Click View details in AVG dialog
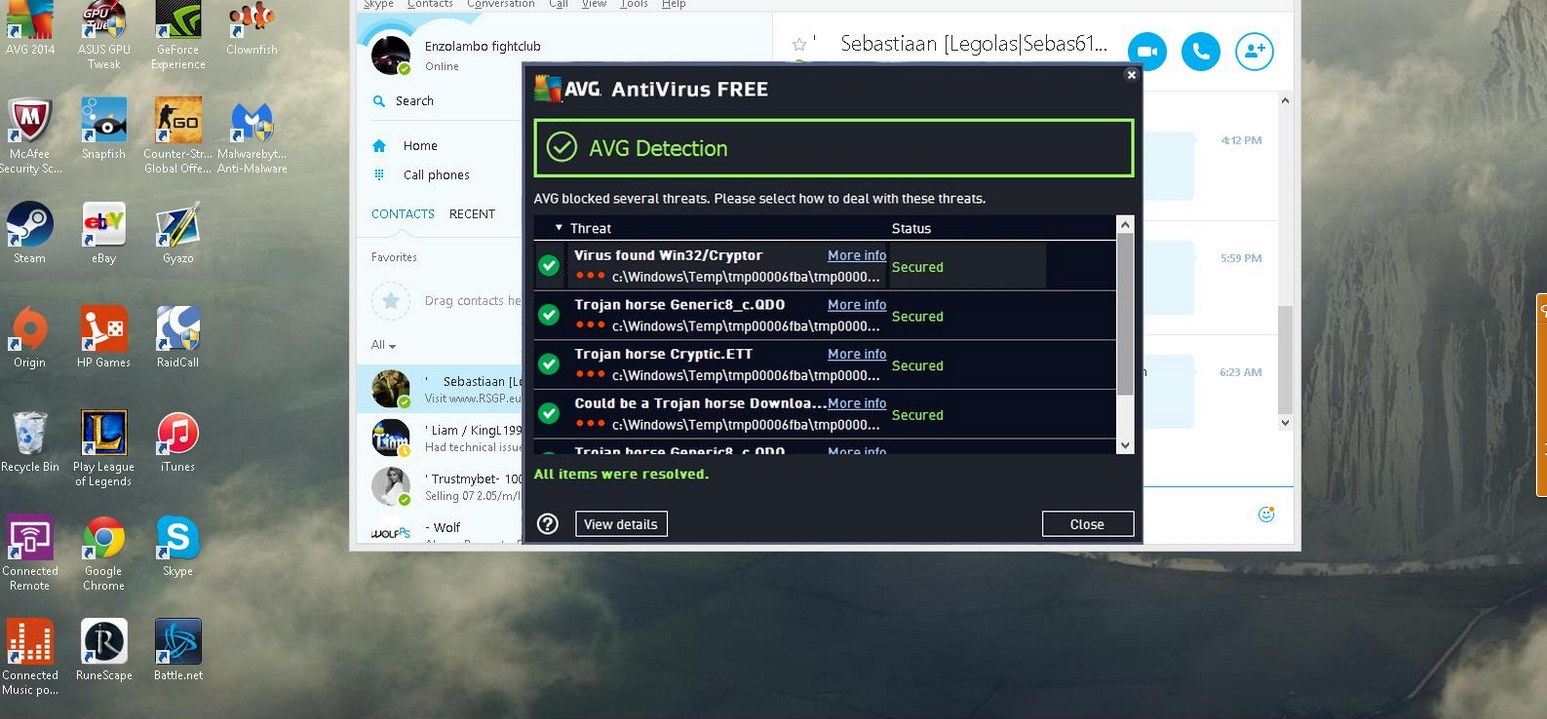The height and width of the screenshot is (719, 1547). (621, 524)
